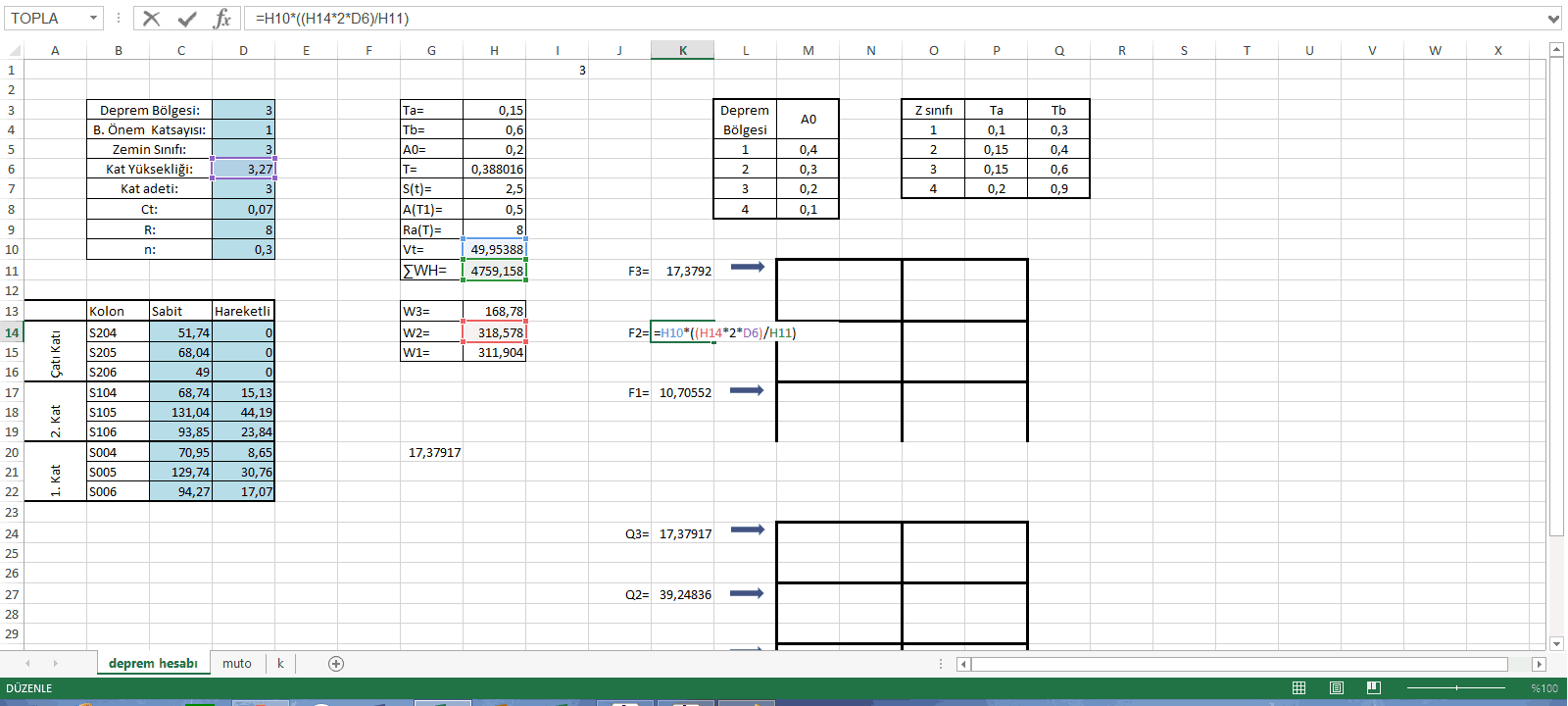Switch to Normal view in the status bar
The height and width of the screenshot is (706, 1568).
[1298, 688]
